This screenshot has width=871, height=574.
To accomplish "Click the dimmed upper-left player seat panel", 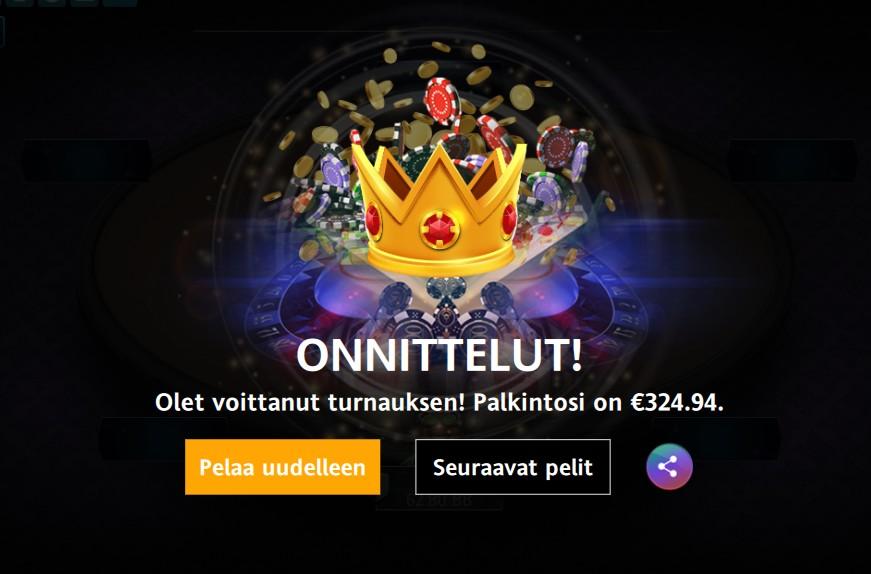I will [86, 161].
